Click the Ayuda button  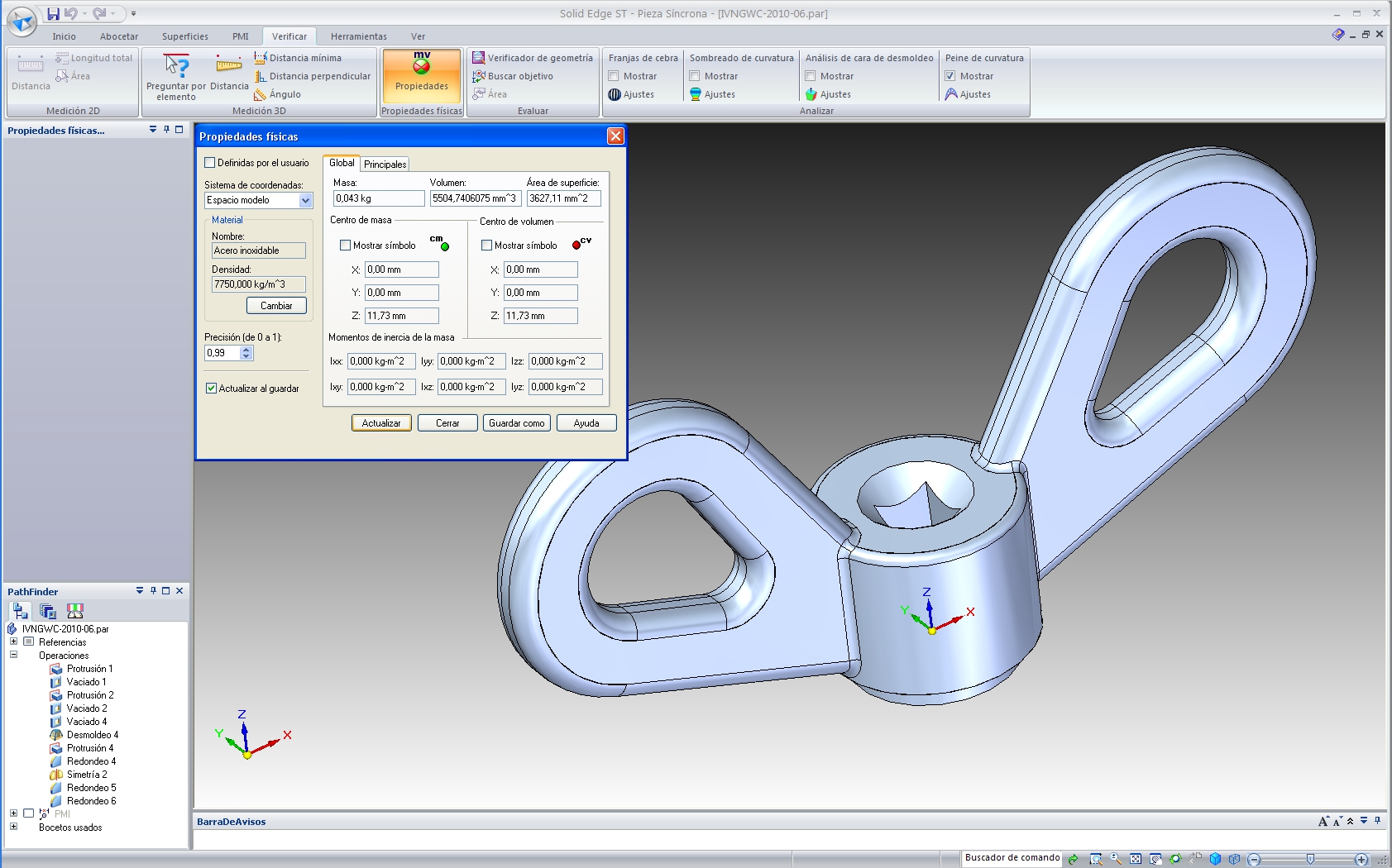(x=586, y=423)
